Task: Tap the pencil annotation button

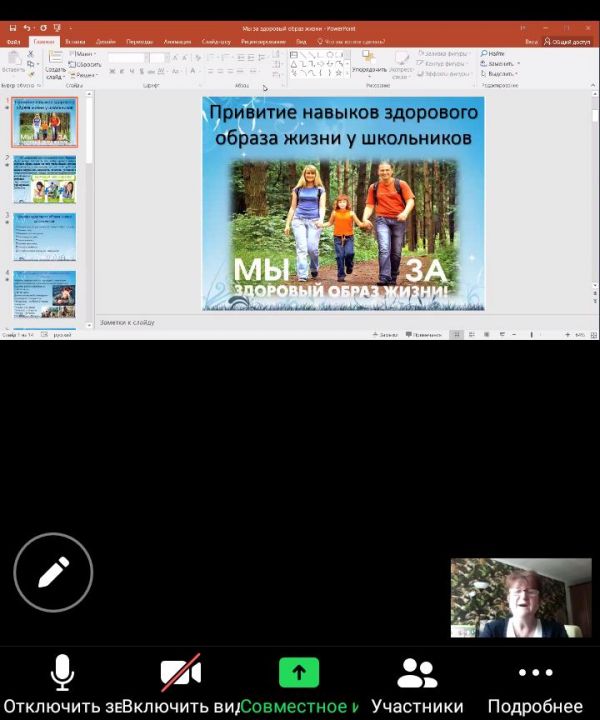Action: point(53,572)
